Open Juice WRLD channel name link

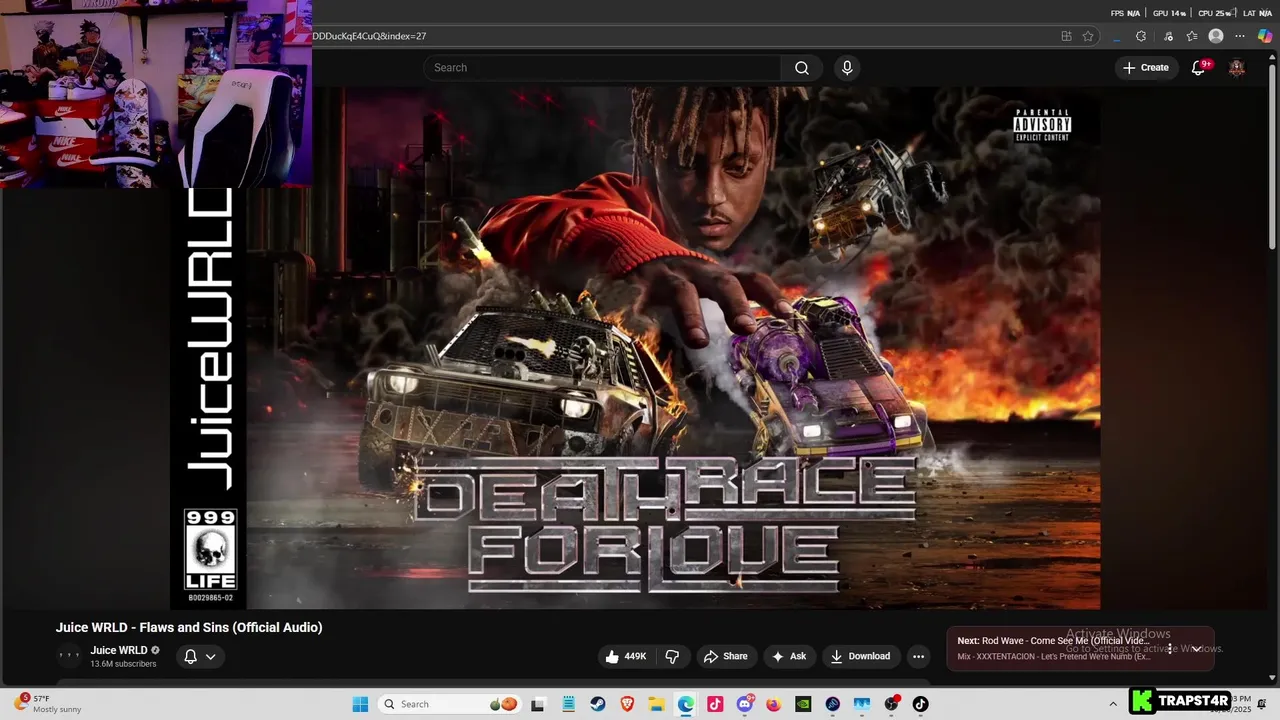(118, 650)
